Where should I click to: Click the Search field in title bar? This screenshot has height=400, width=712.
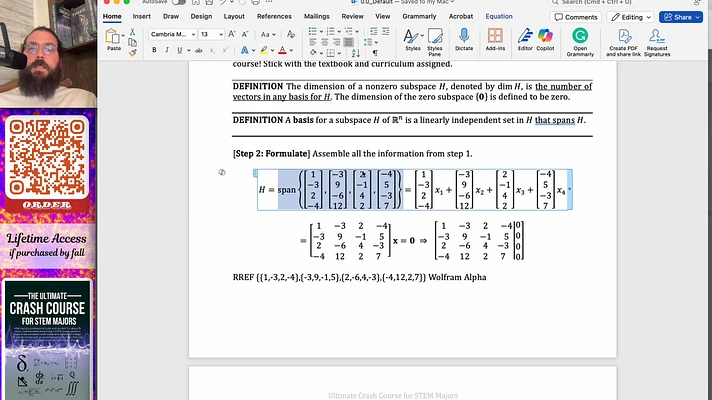618,2
